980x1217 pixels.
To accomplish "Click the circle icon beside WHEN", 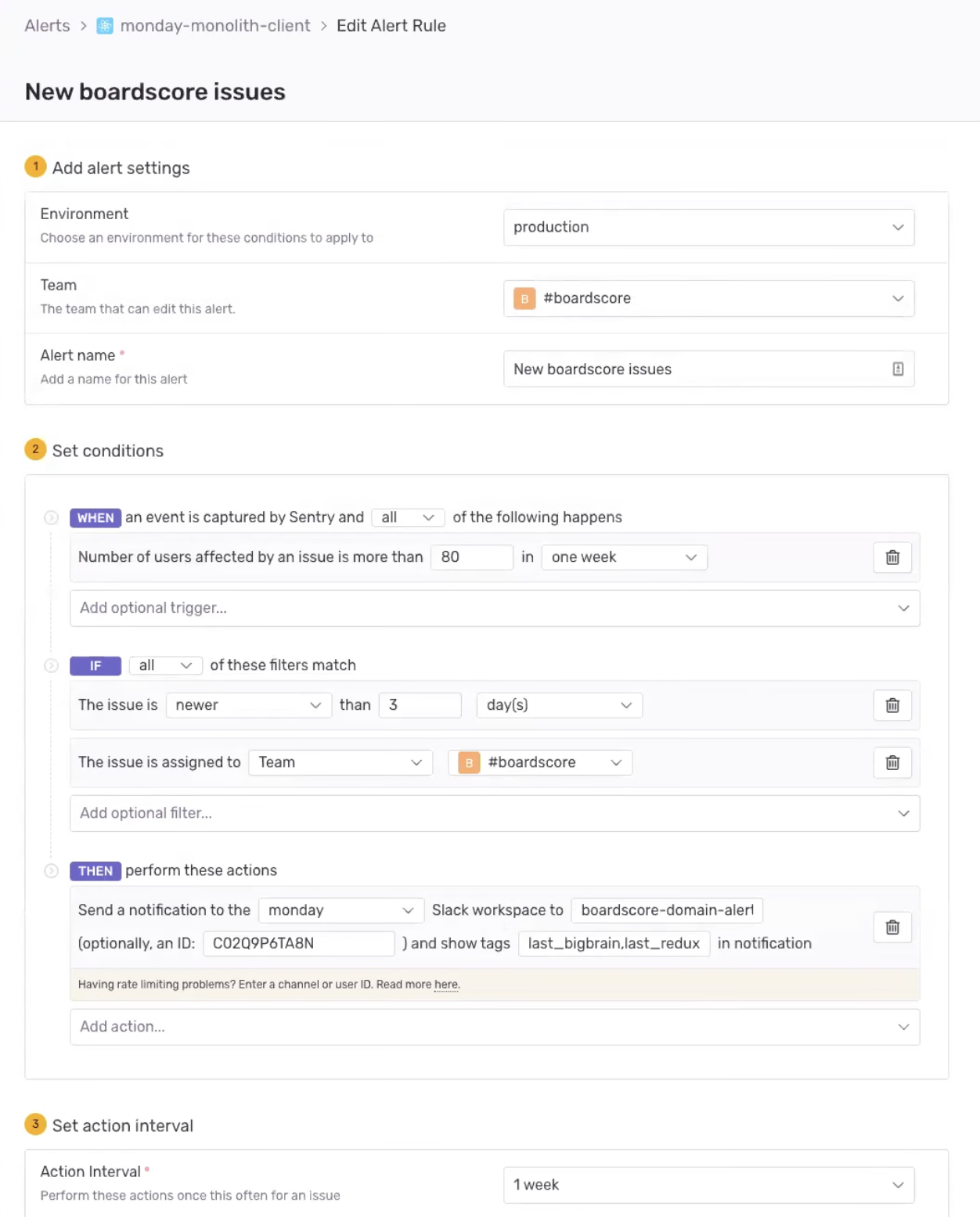I will (x=52, y=517).
